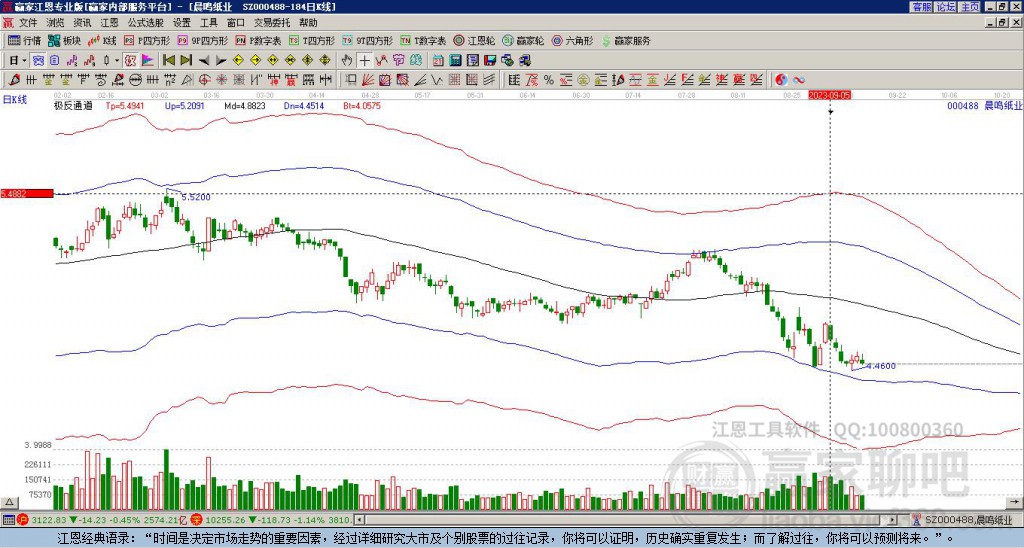Screen dimensions: 1024x548
Task: Click the 日K线 chart label
Action: pyautogui.click(x=15, y=100)
